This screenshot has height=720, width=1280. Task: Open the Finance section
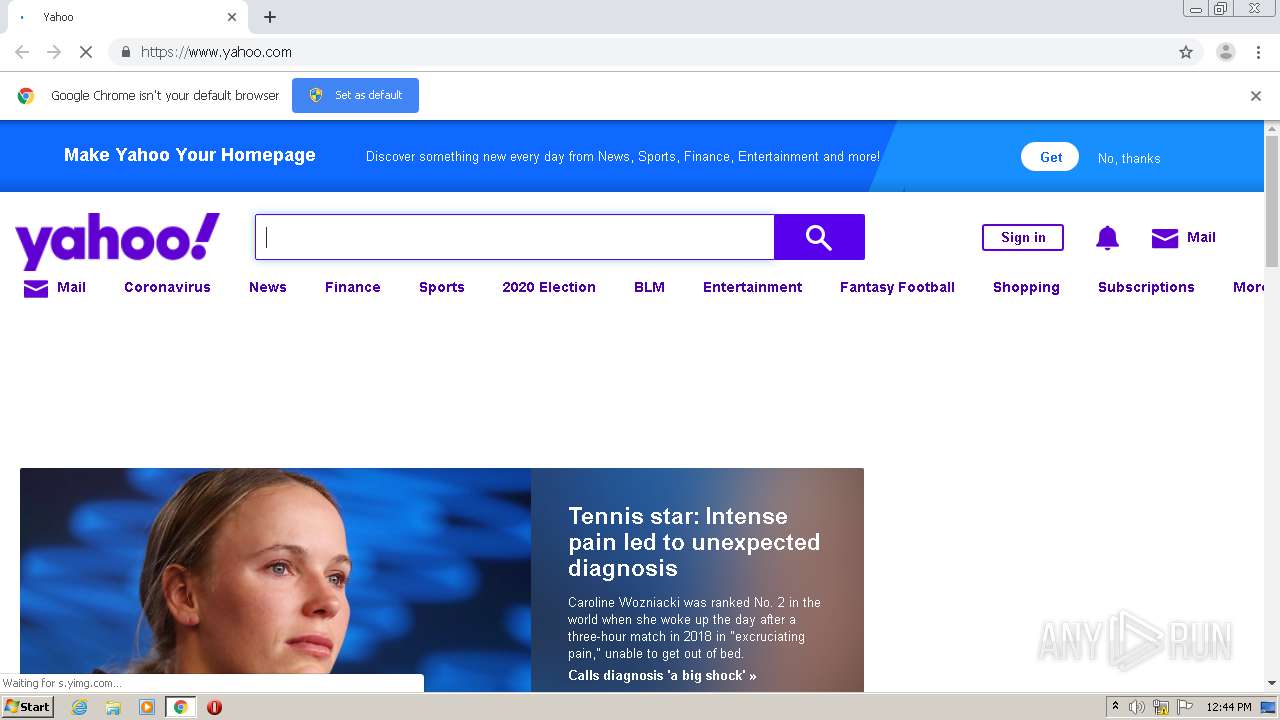click(x=353, y=287)
